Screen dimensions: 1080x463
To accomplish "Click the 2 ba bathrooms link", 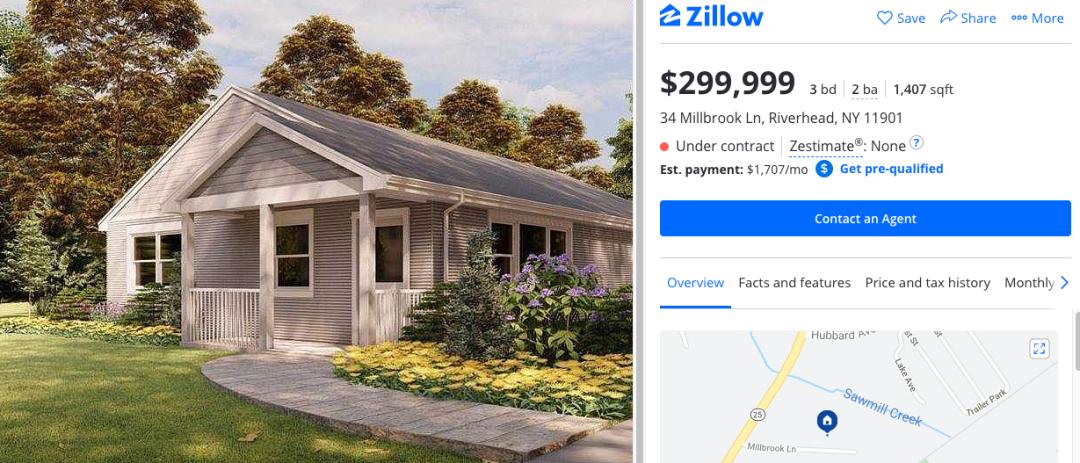I will tap(864, 90).
